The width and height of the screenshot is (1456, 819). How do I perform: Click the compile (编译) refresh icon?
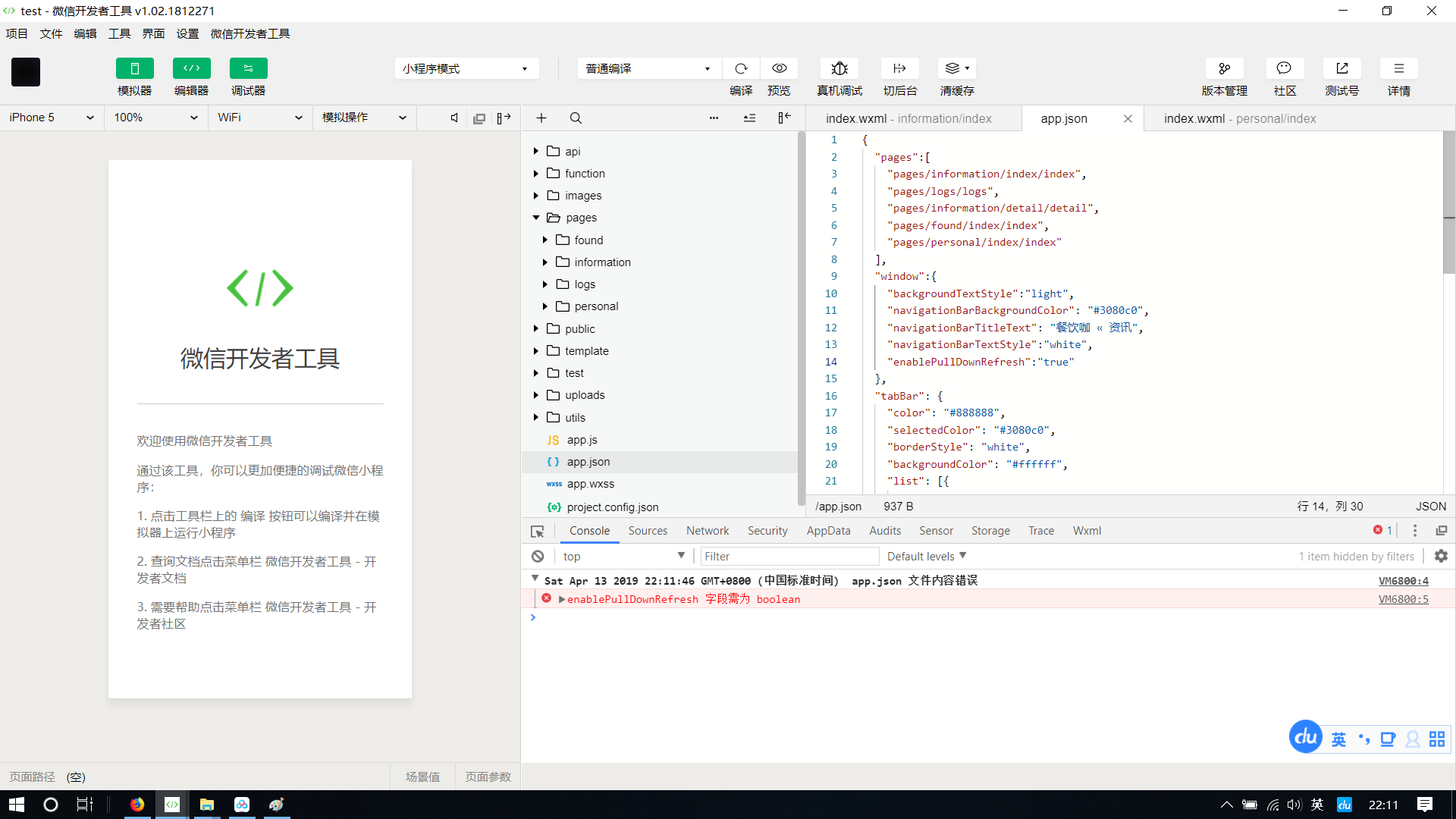741,68
